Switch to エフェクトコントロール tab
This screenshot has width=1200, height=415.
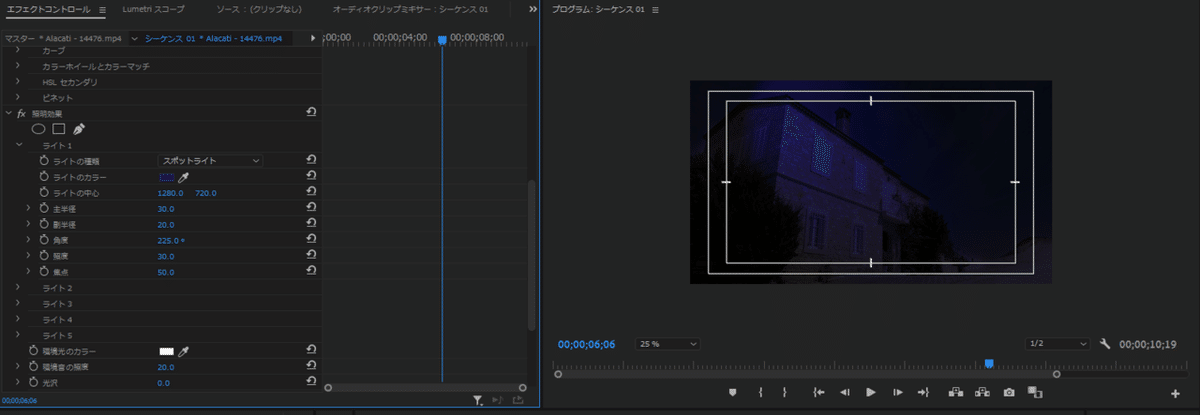click(x=50, y=9)
